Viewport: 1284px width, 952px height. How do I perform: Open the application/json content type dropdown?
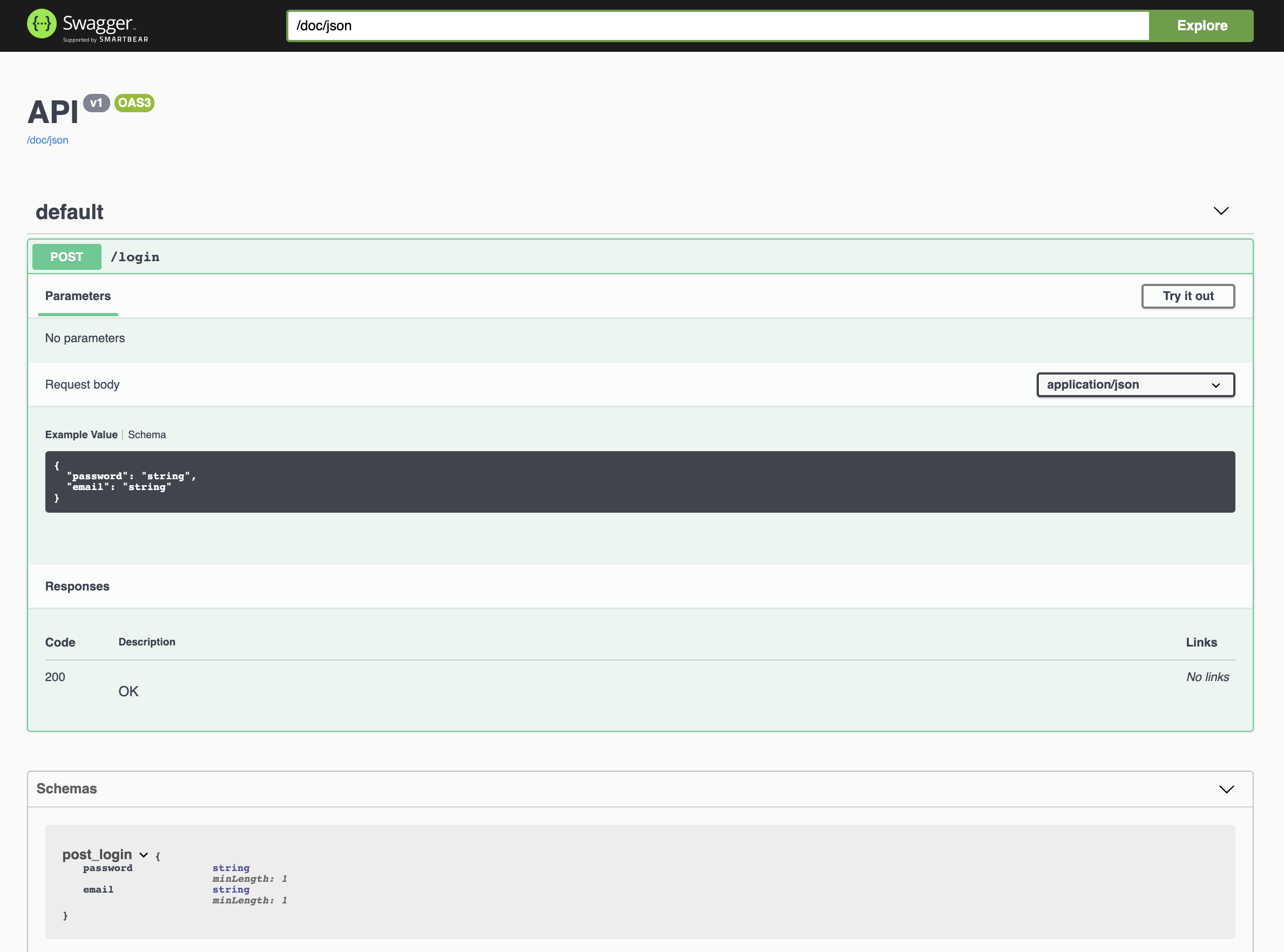tap(1136, 385)
